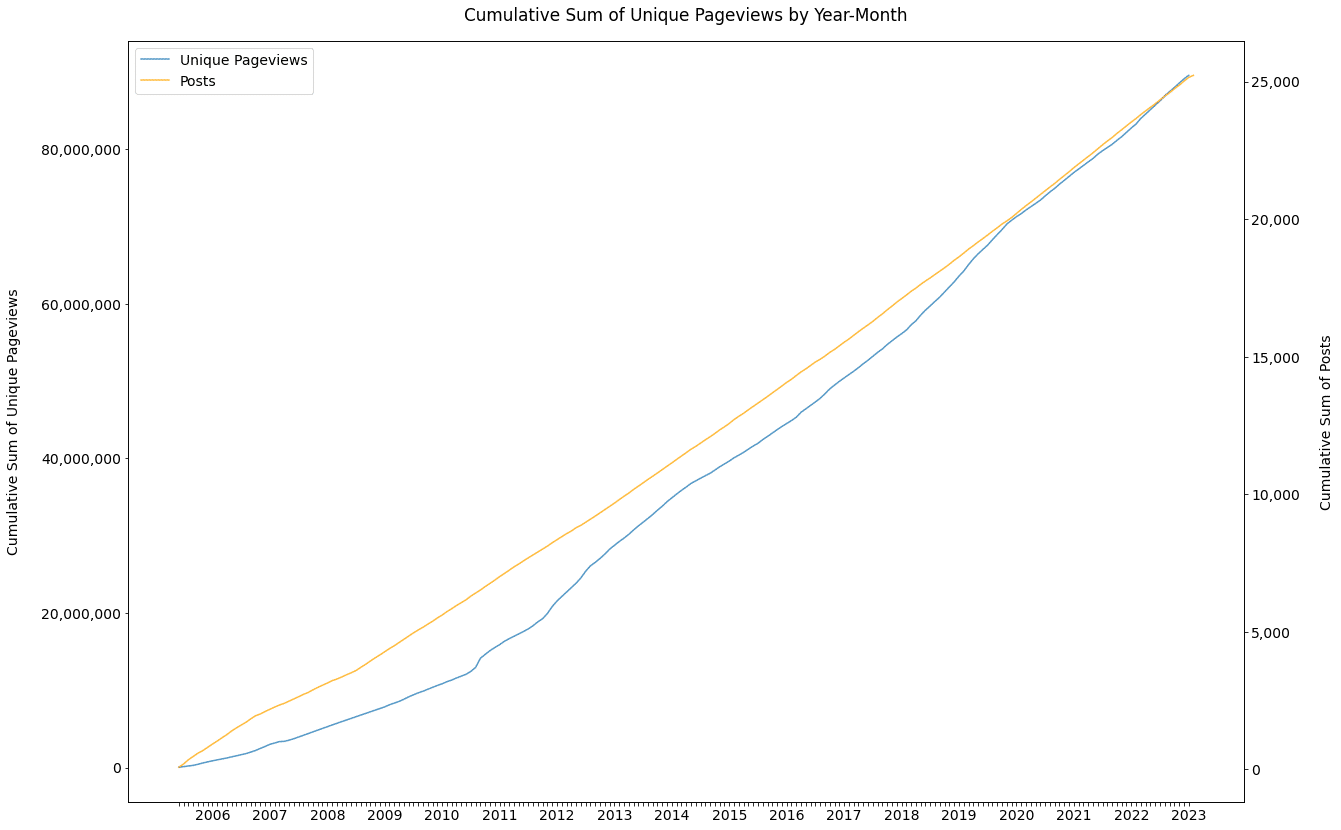The width and height of the screenshot is (1341, 830).
Task: Click the orange line swatch in the legend
Action: tap(156, 82)
